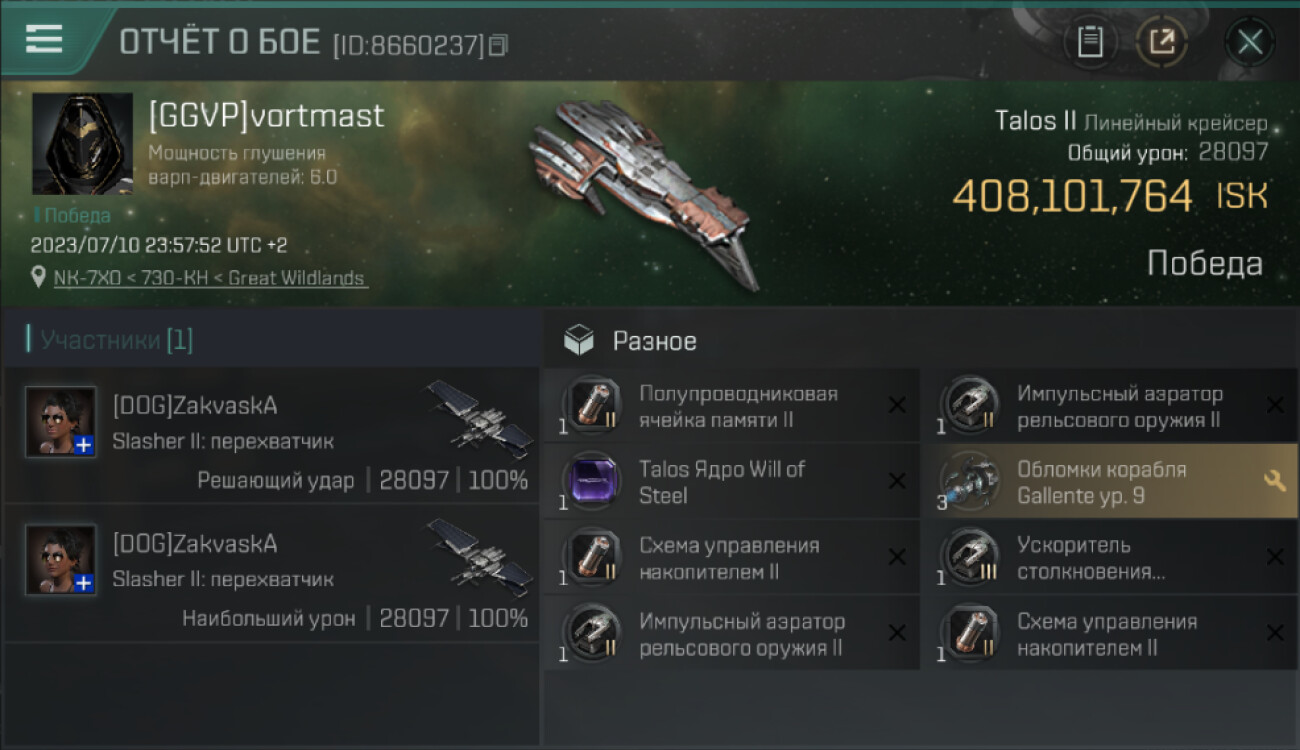
Task: Copy the battle report ID icon
Action: click(x=498, y=45)
